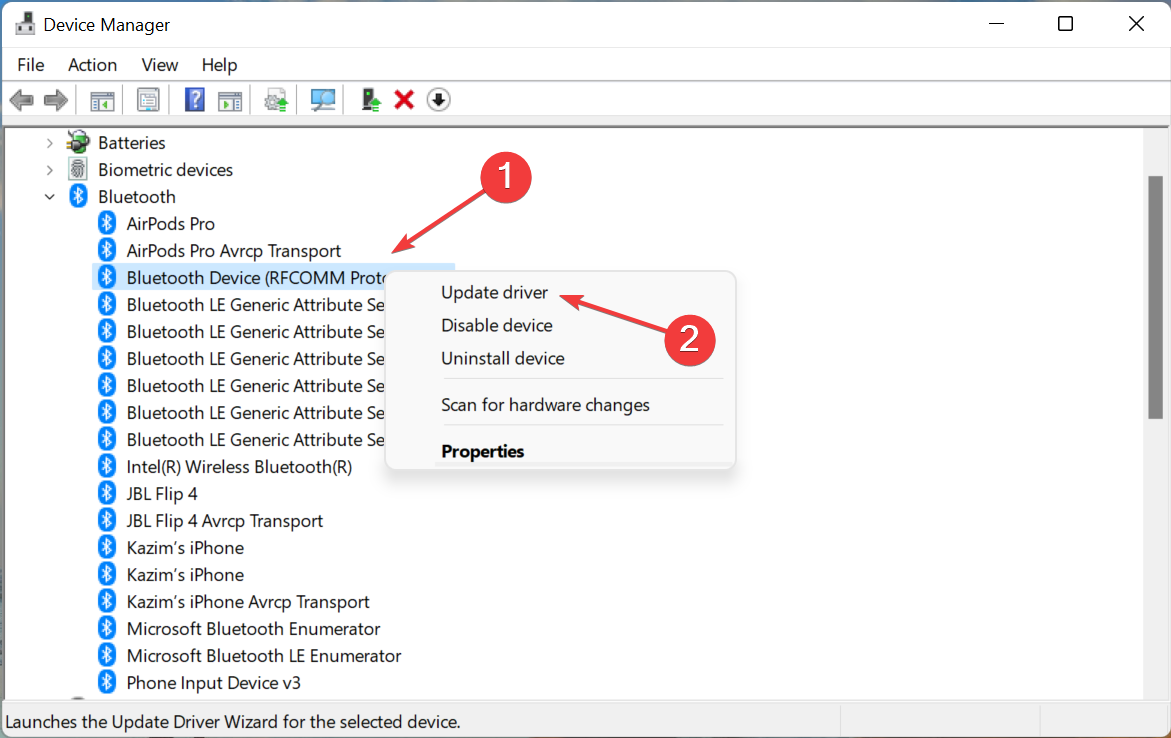This screenshot has width=1171, height=738.
Task: Select Bluetooth Device (RFCOMM Protocol) row
Action: (273, 277)
